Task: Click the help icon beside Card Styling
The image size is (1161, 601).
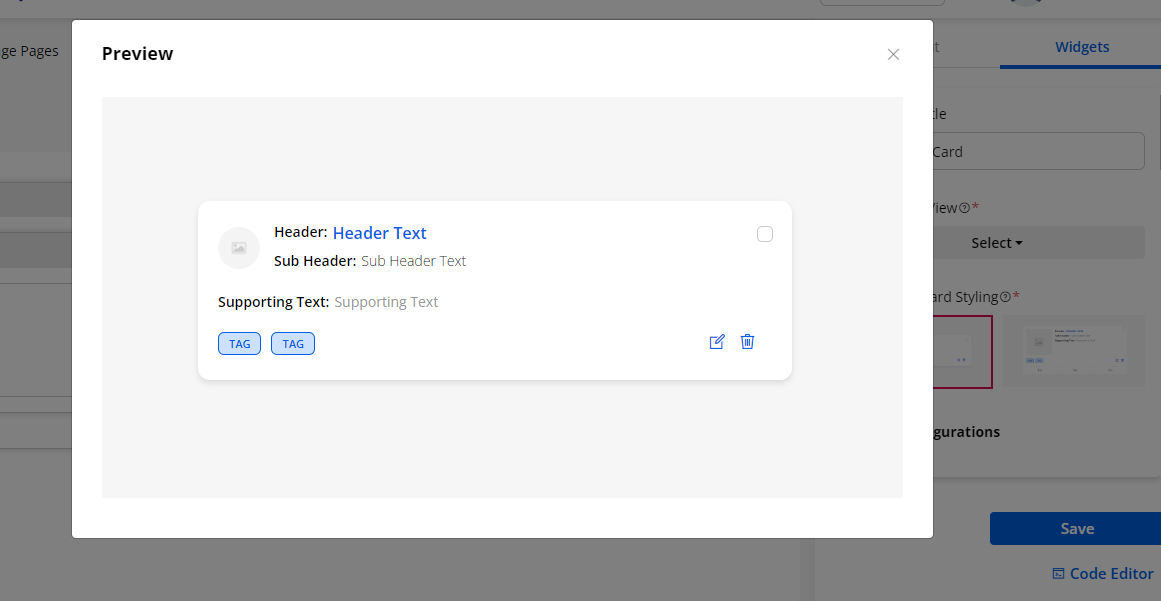Action: [1005, 297]
